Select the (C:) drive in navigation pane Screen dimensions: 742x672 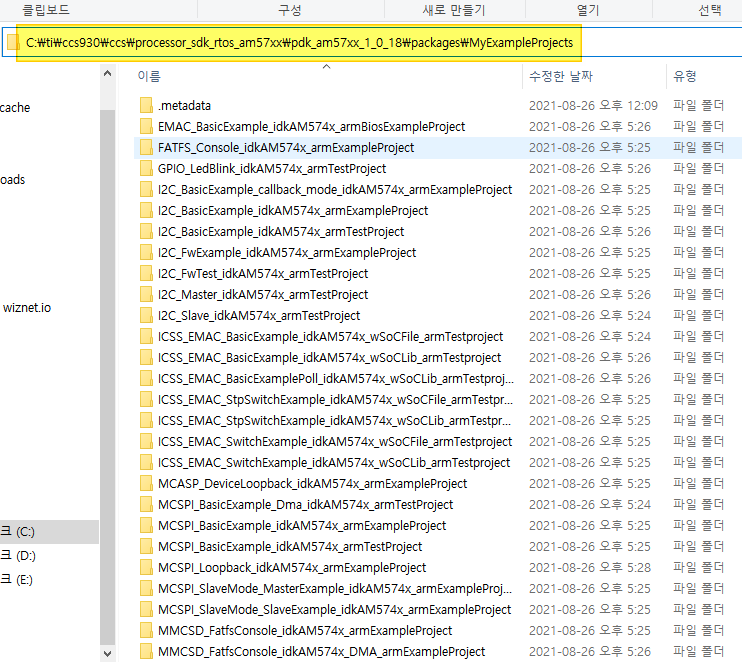point(49,531)
